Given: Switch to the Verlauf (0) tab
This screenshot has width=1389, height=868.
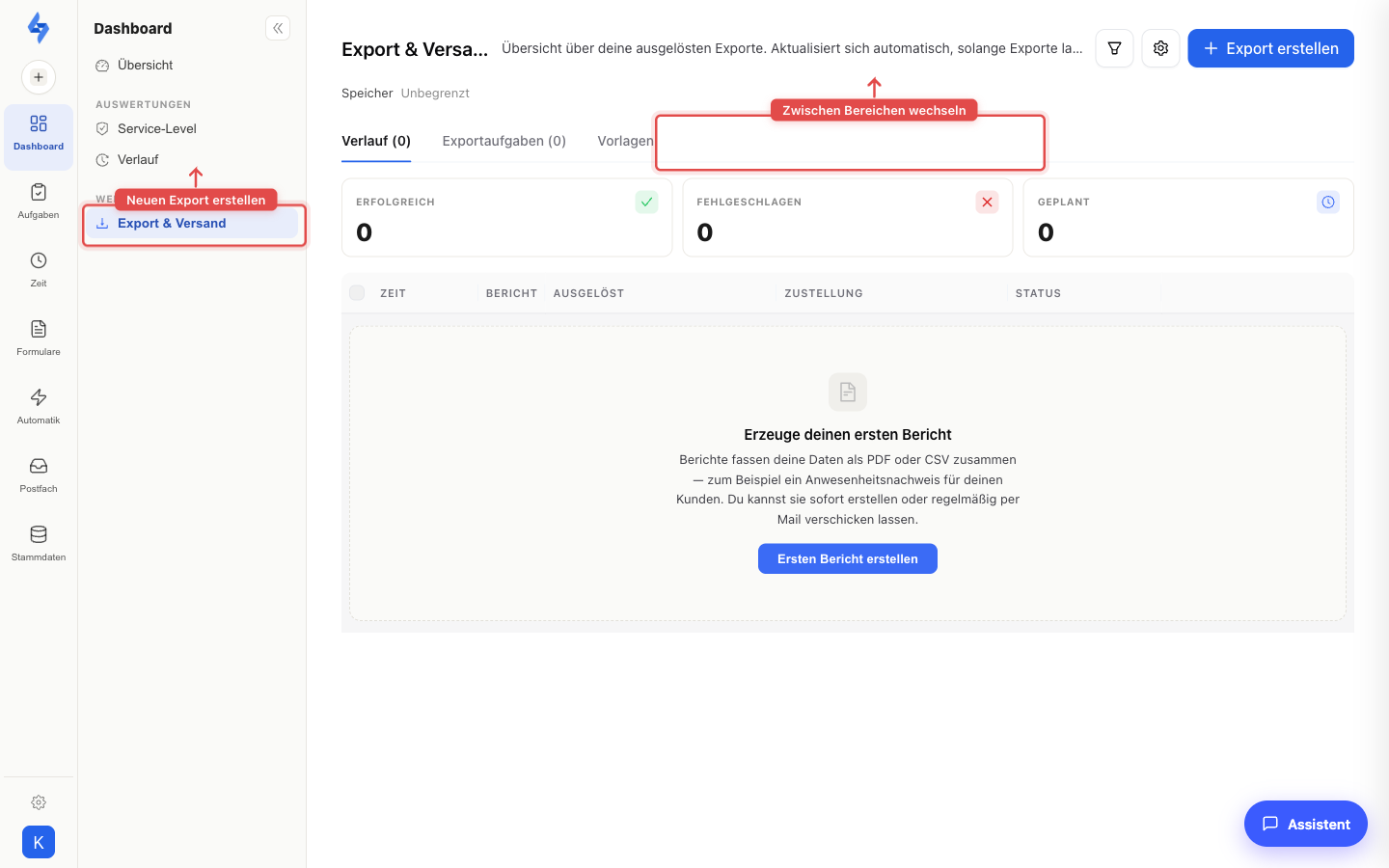Looking at the screenshot, I should pos(376,141).
